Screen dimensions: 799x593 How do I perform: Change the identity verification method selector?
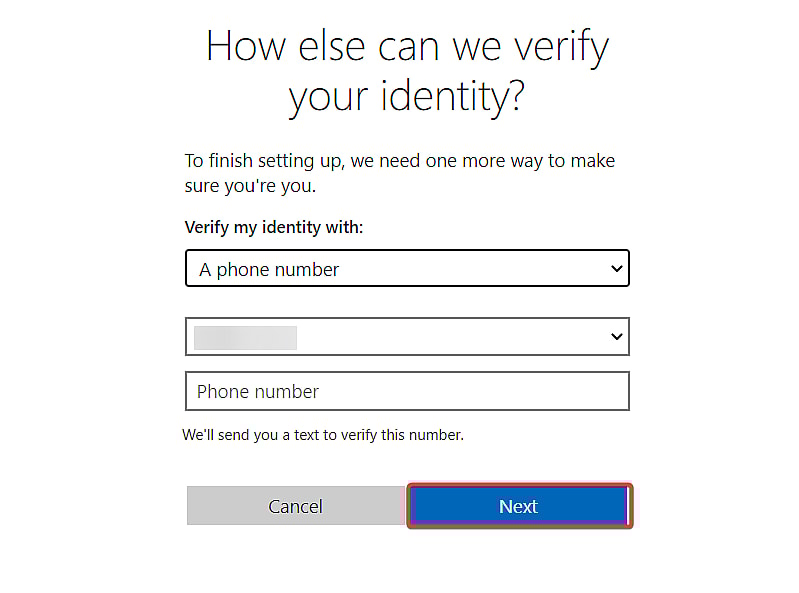point(407,268)
